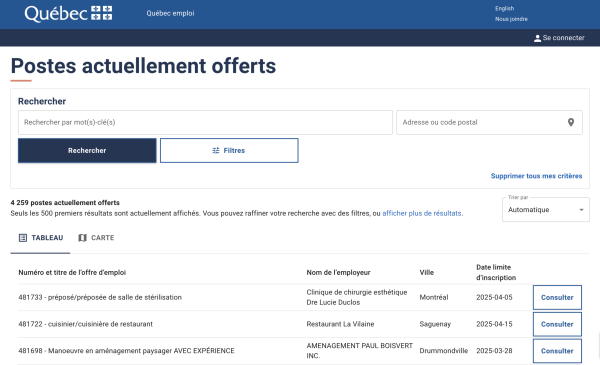Click the Nom de l'employeur column header
The height and width of the screenshot is (365, 600).
338,272
